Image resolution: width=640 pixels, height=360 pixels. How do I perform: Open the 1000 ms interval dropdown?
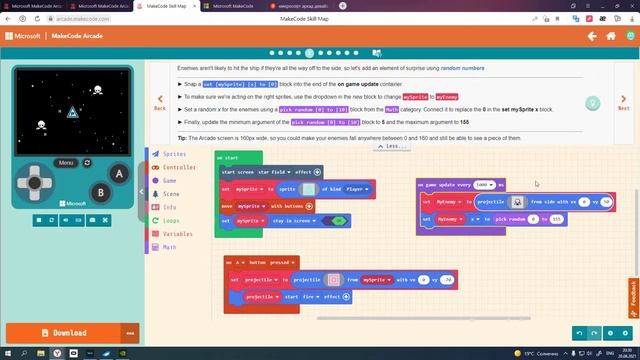[484, 185]
